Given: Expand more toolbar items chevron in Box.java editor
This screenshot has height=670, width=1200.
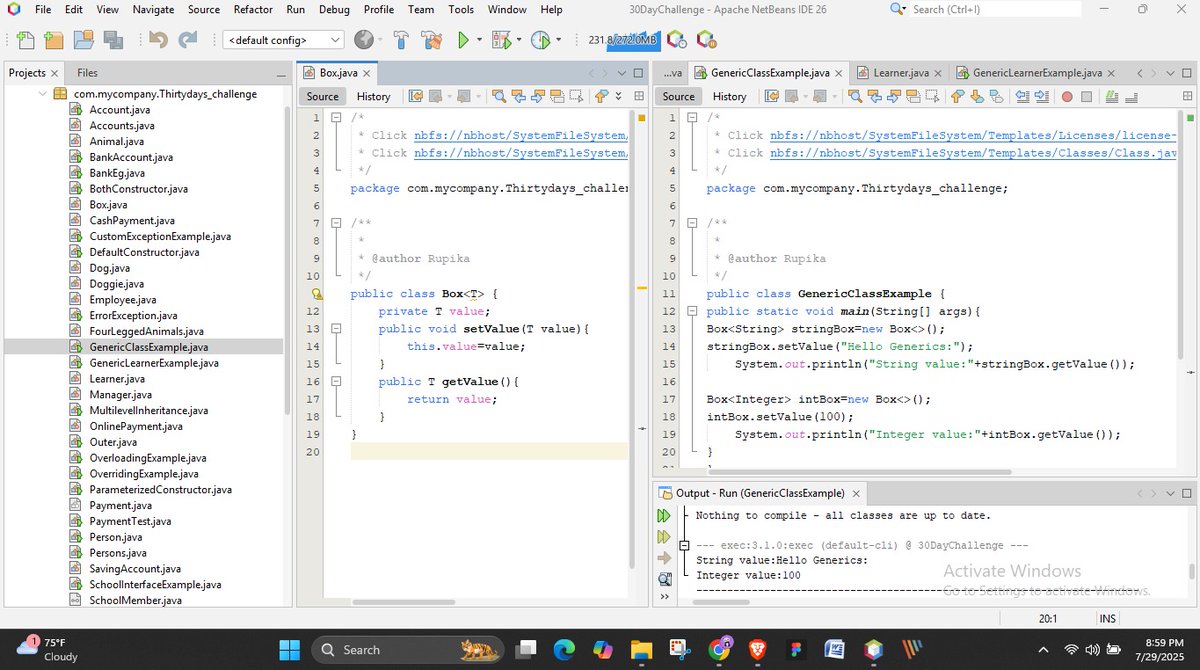Looking at the screenshot, I should click(619, 96).
